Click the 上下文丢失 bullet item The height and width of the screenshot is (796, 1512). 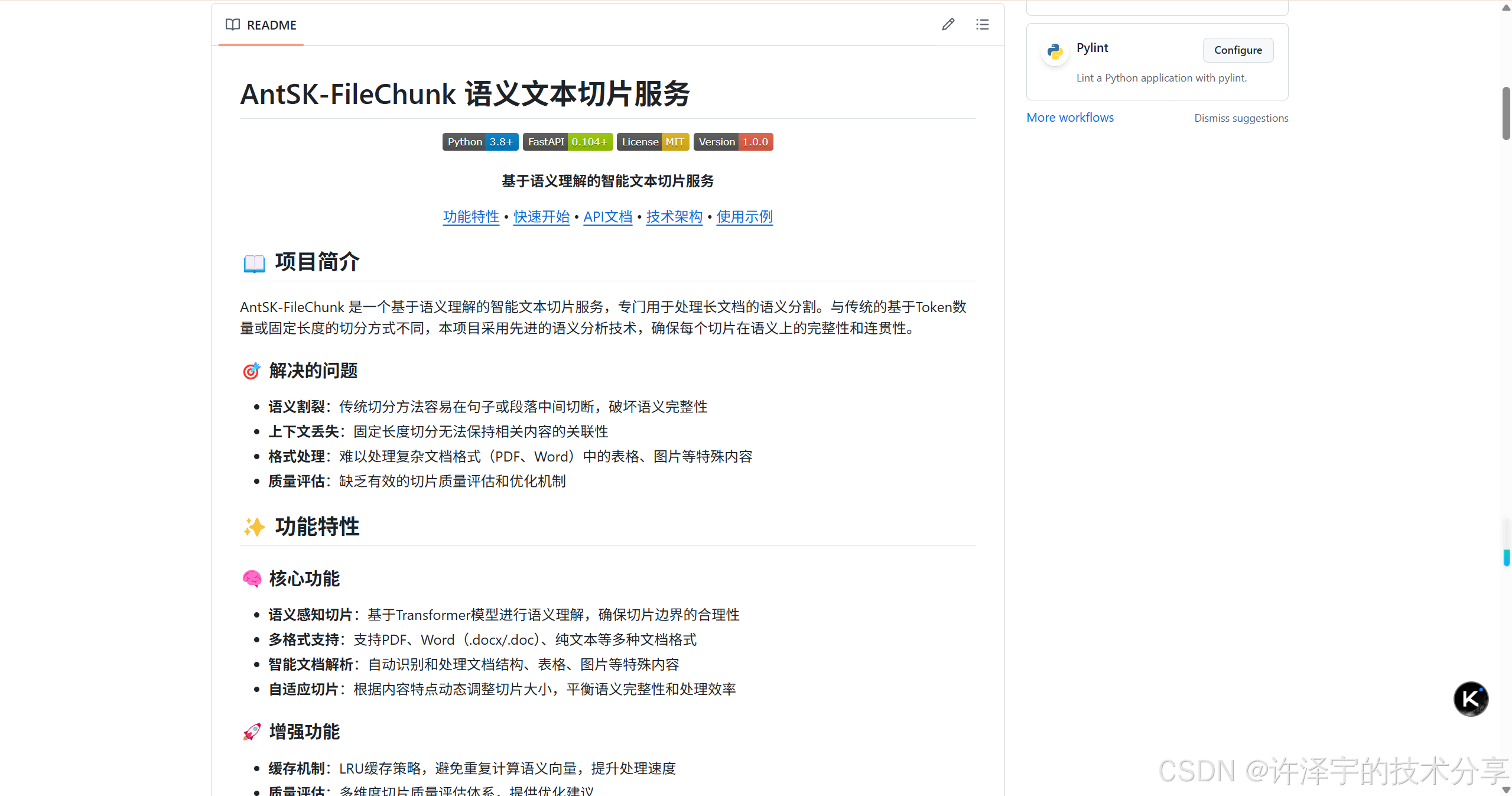(x=438, y=431)
